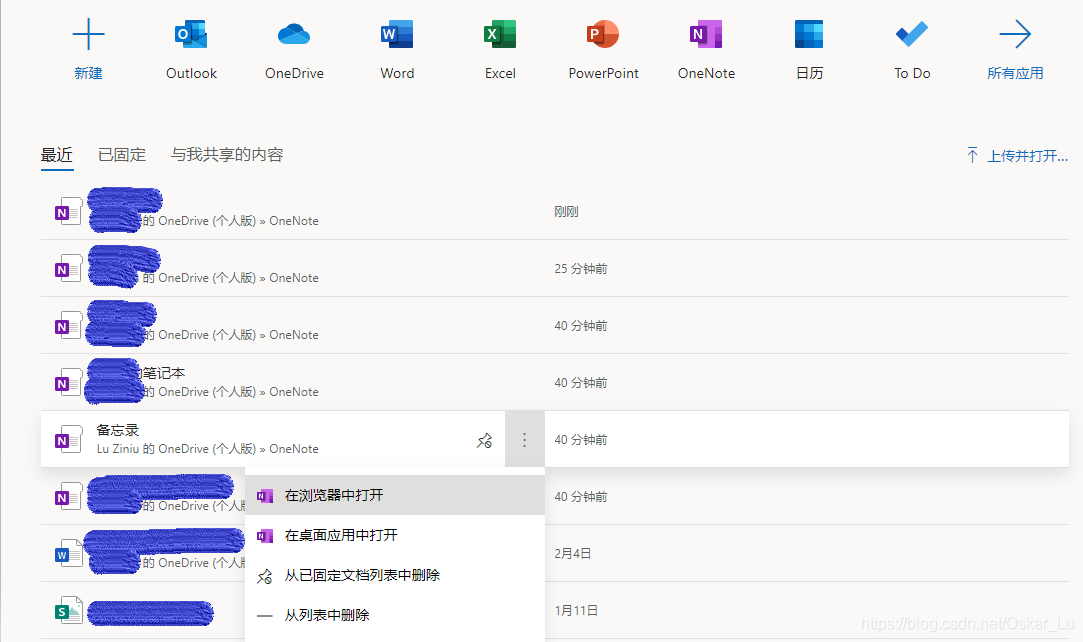Click the 上传并打开 upload link

(1017, 156)
